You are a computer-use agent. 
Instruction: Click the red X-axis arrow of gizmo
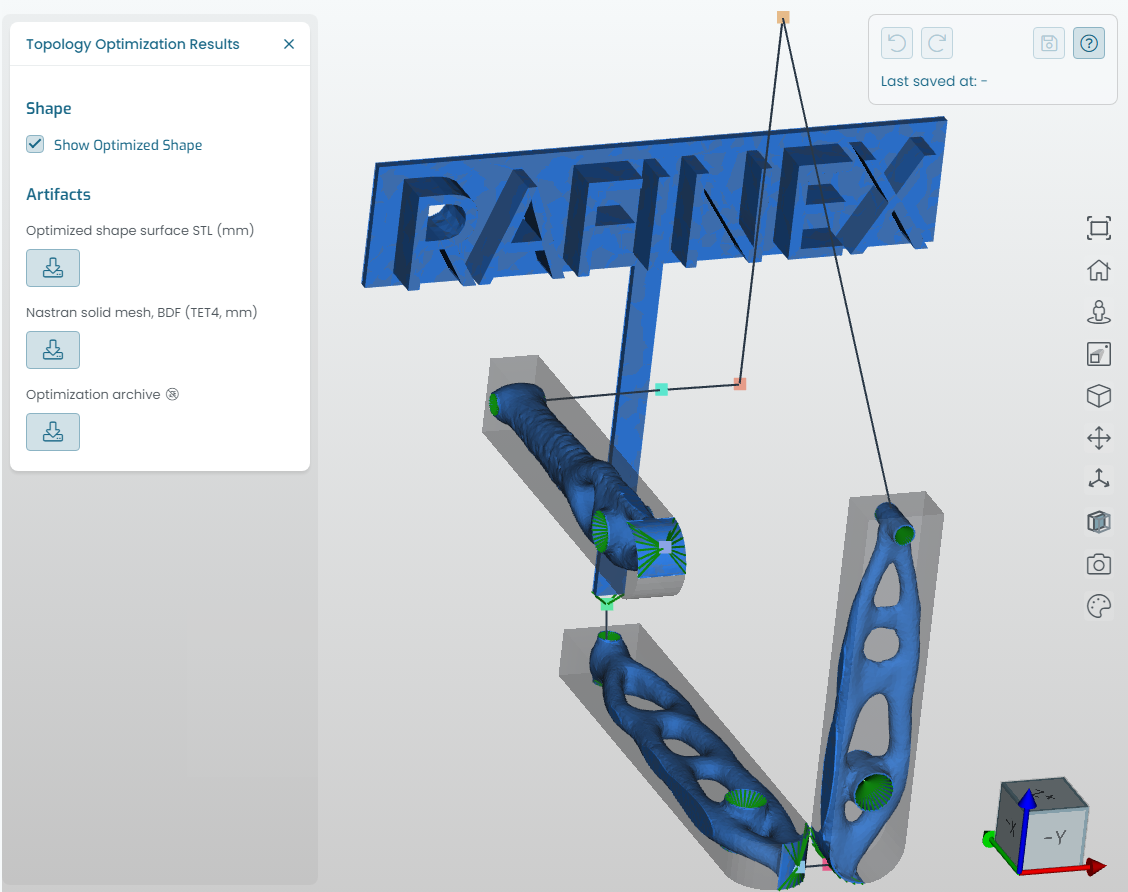point(1096,867)
